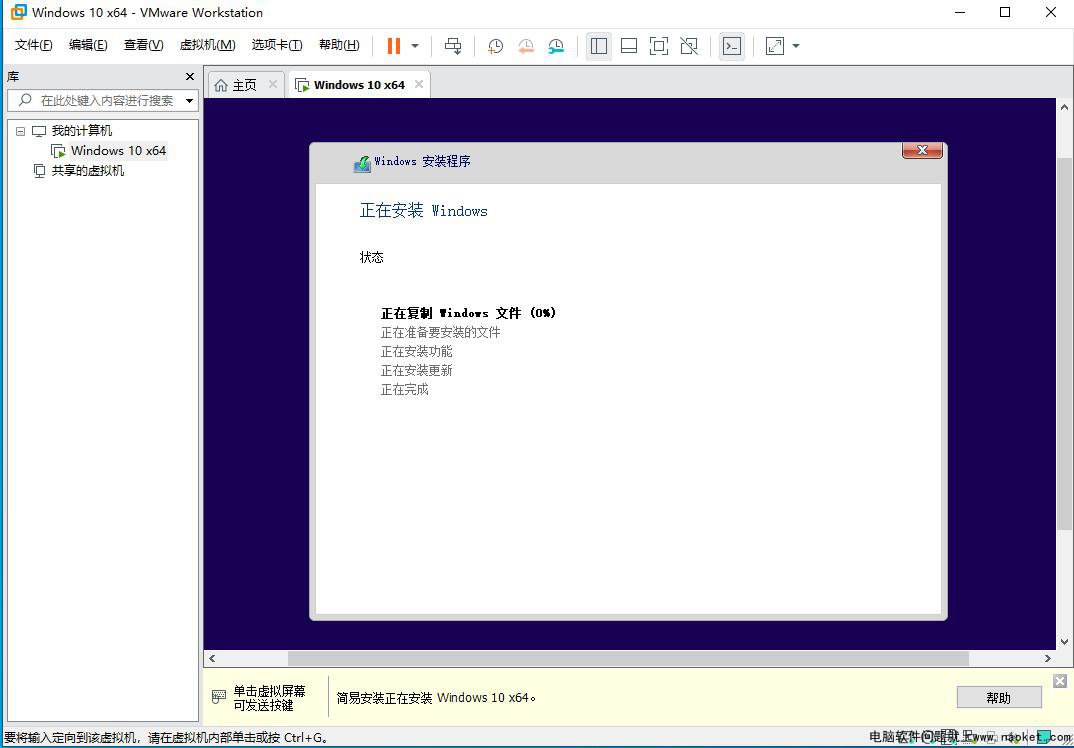
Task: Click the 正在安装功能 line
Action: (416, 351)
